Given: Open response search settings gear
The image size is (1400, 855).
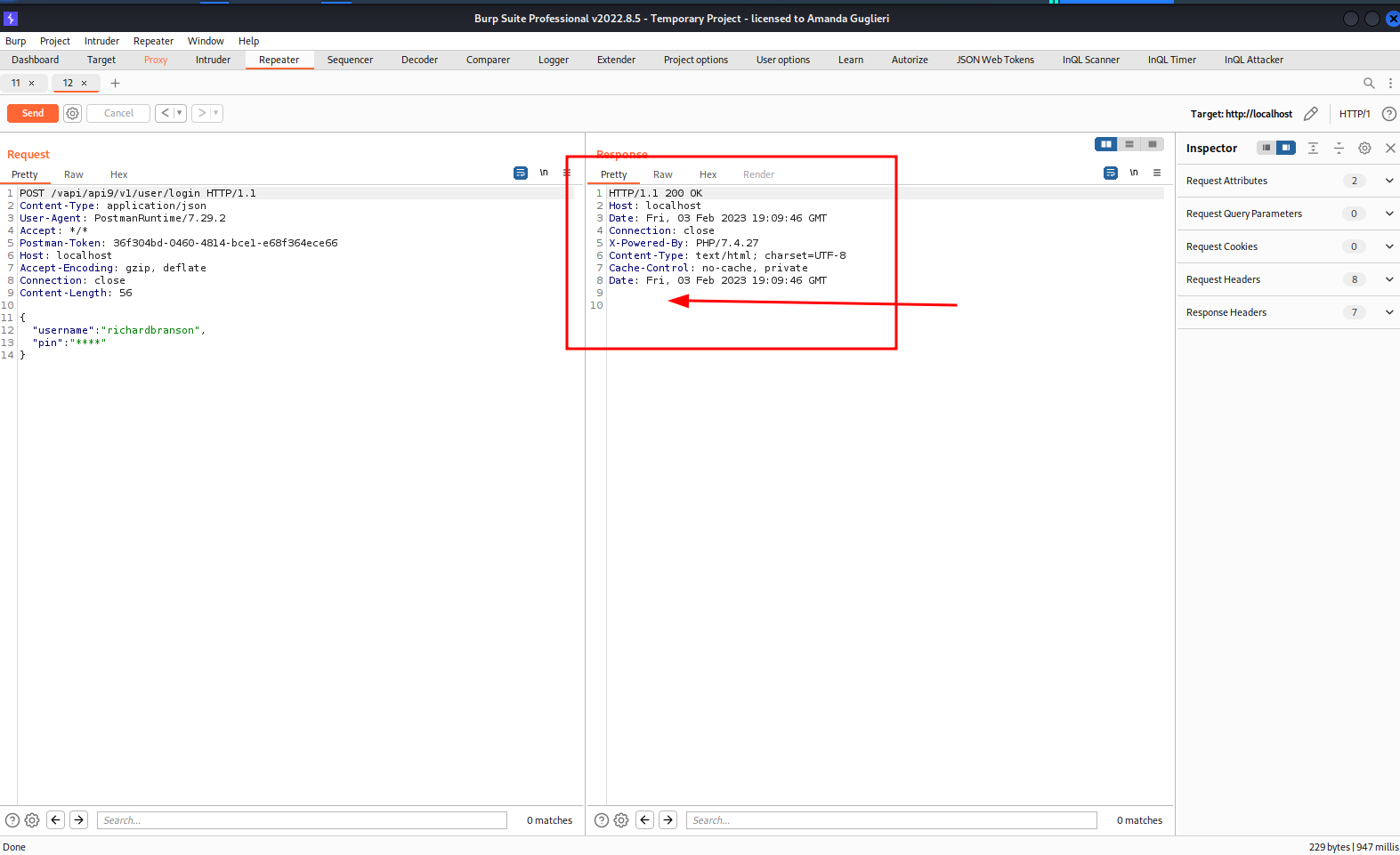Looking at the screenshot, I should pos(621,820).
